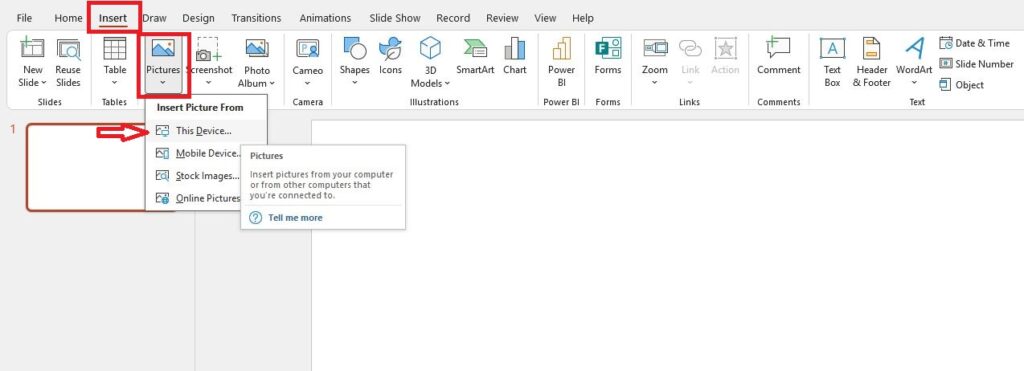Screen dimensions: 1024x371
Task: Click the Screenshot camera icon
Action: pos(209,48)
